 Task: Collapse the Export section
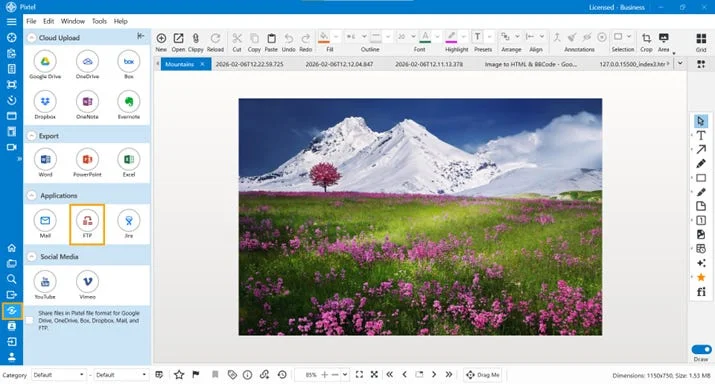pyautogui.click(x=31, y=136)
